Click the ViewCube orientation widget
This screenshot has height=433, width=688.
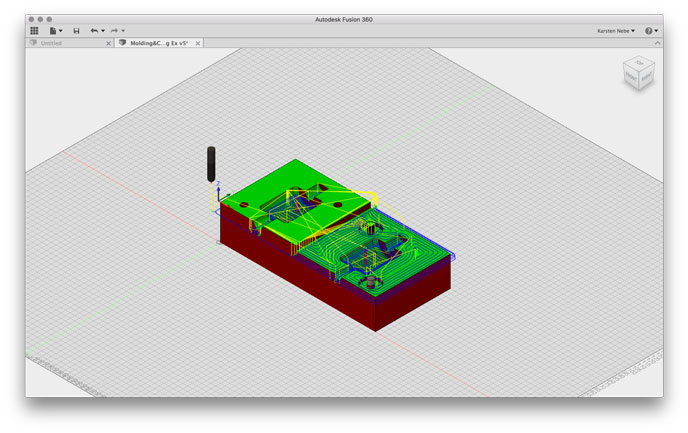point(639,73)
